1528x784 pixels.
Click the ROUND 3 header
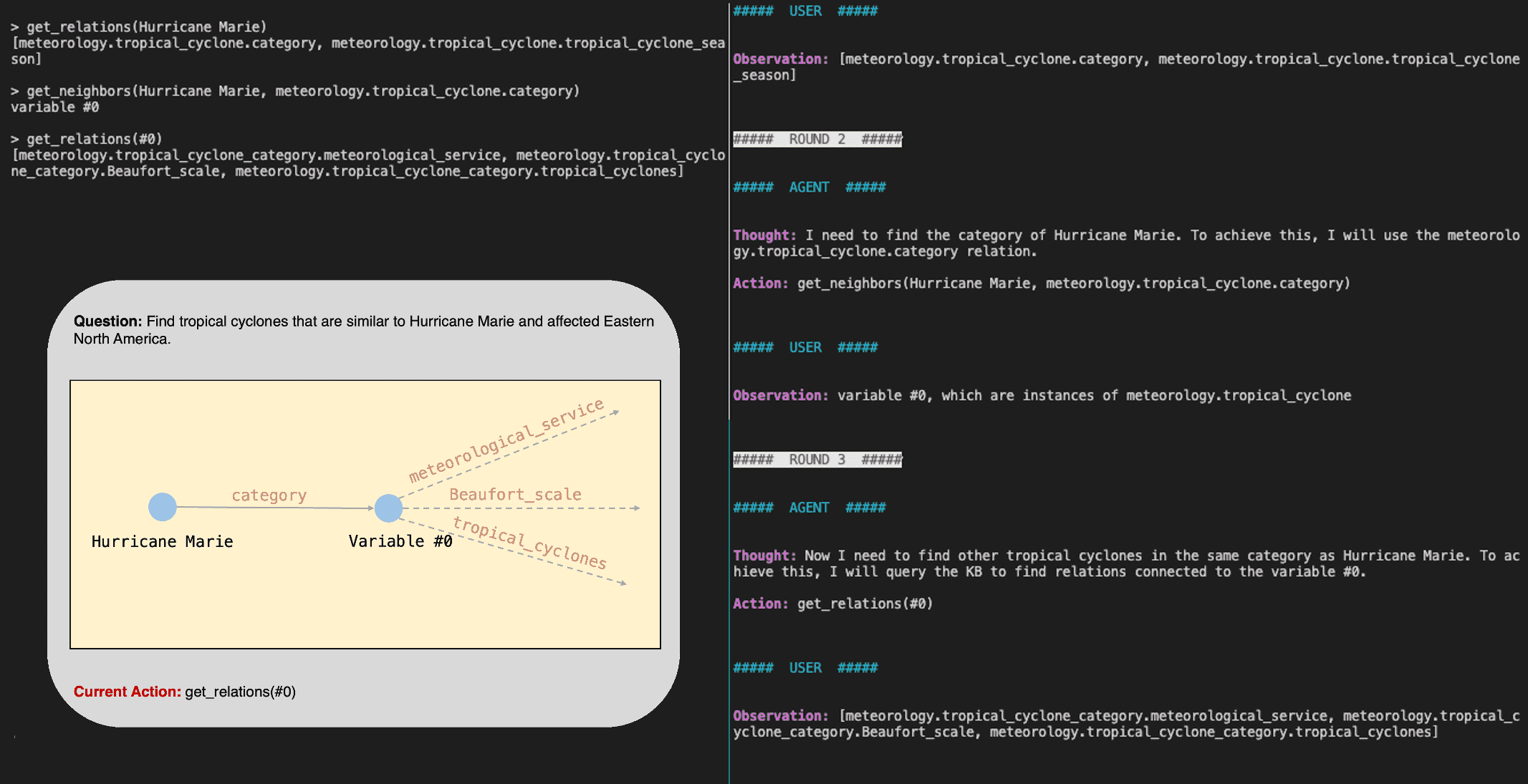coord(817,460)
